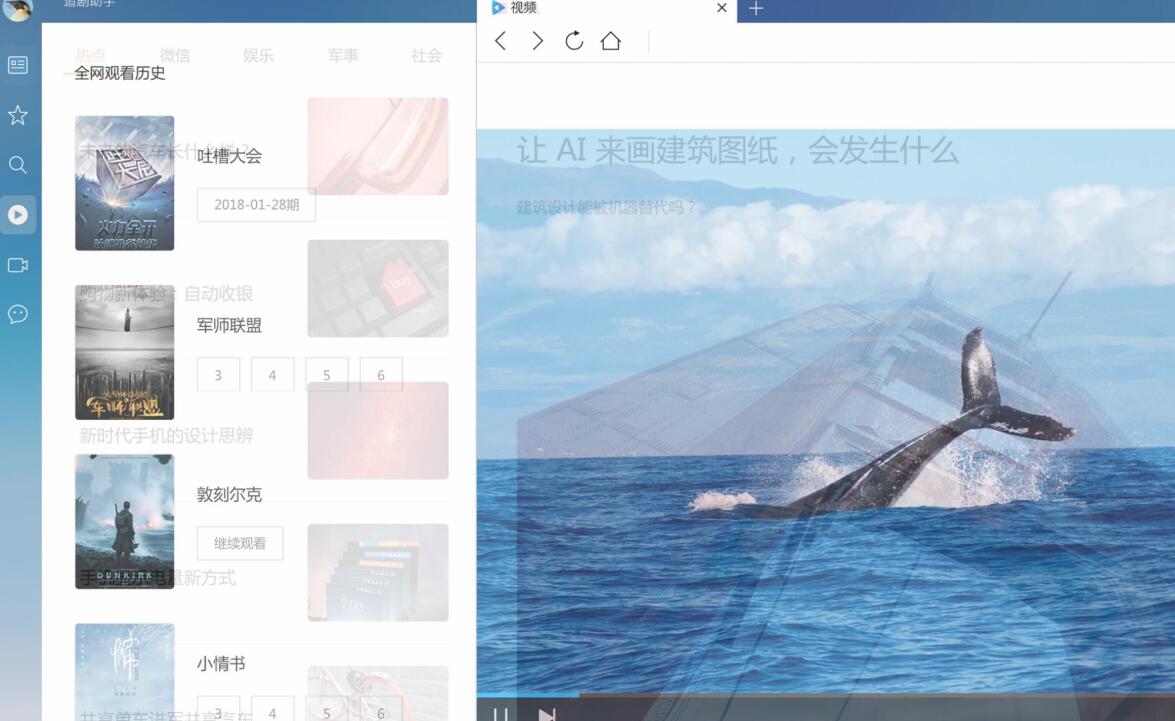Open the news feed sidebar icon
The height and width of the screenshot is (721, 1175).
click(x=18, y=65)
